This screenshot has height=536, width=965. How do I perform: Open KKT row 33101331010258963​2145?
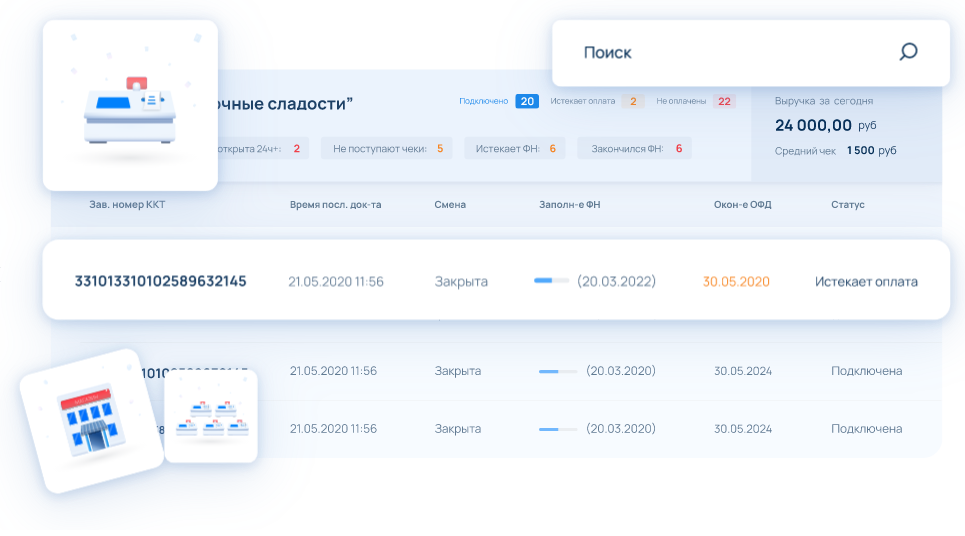click(x=496, y=280)
